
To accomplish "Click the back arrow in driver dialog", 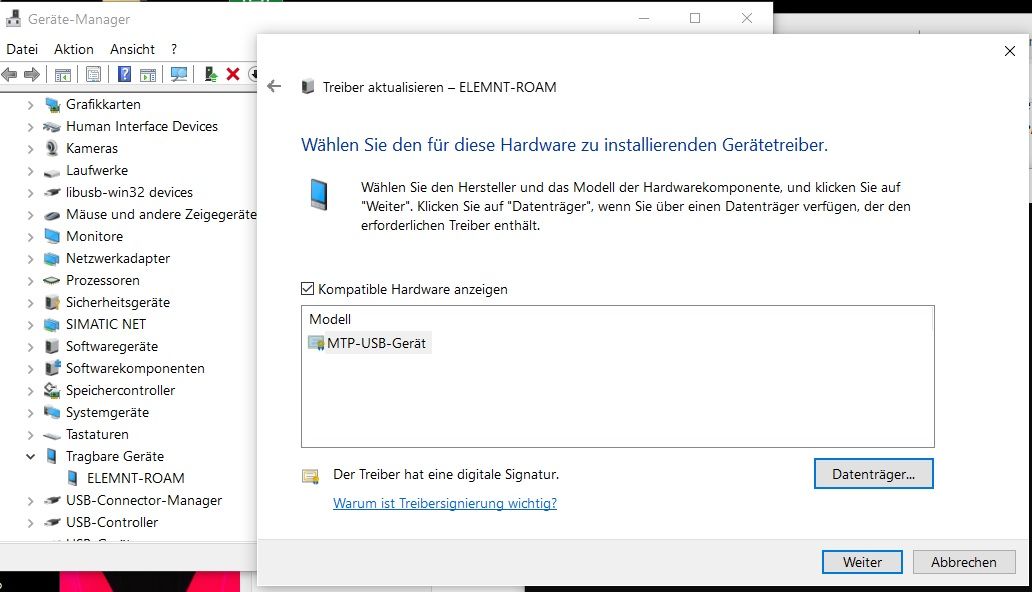I will [x=275, y=87].
